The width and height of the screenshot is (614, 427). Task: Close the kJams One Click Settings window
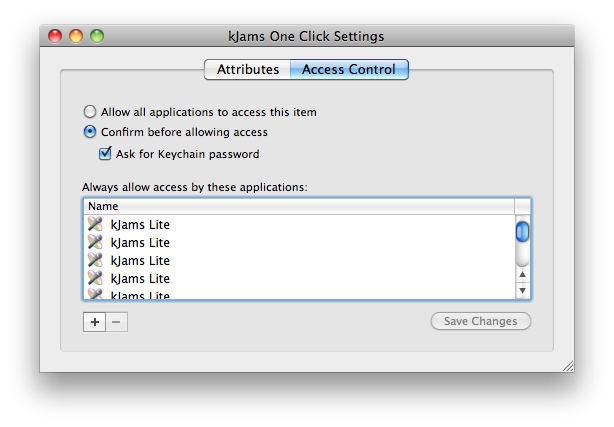(x=57, y=37)
